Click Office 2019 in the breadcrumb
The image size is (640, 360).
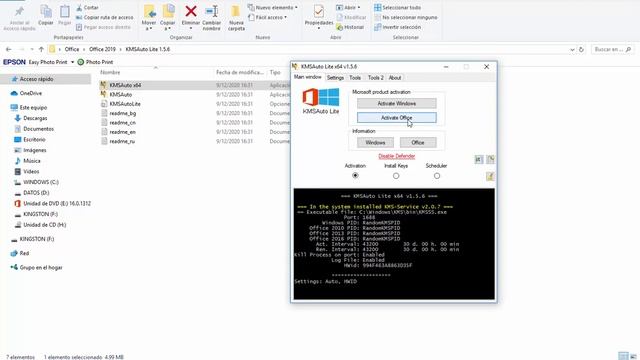[x=102, y=49]
